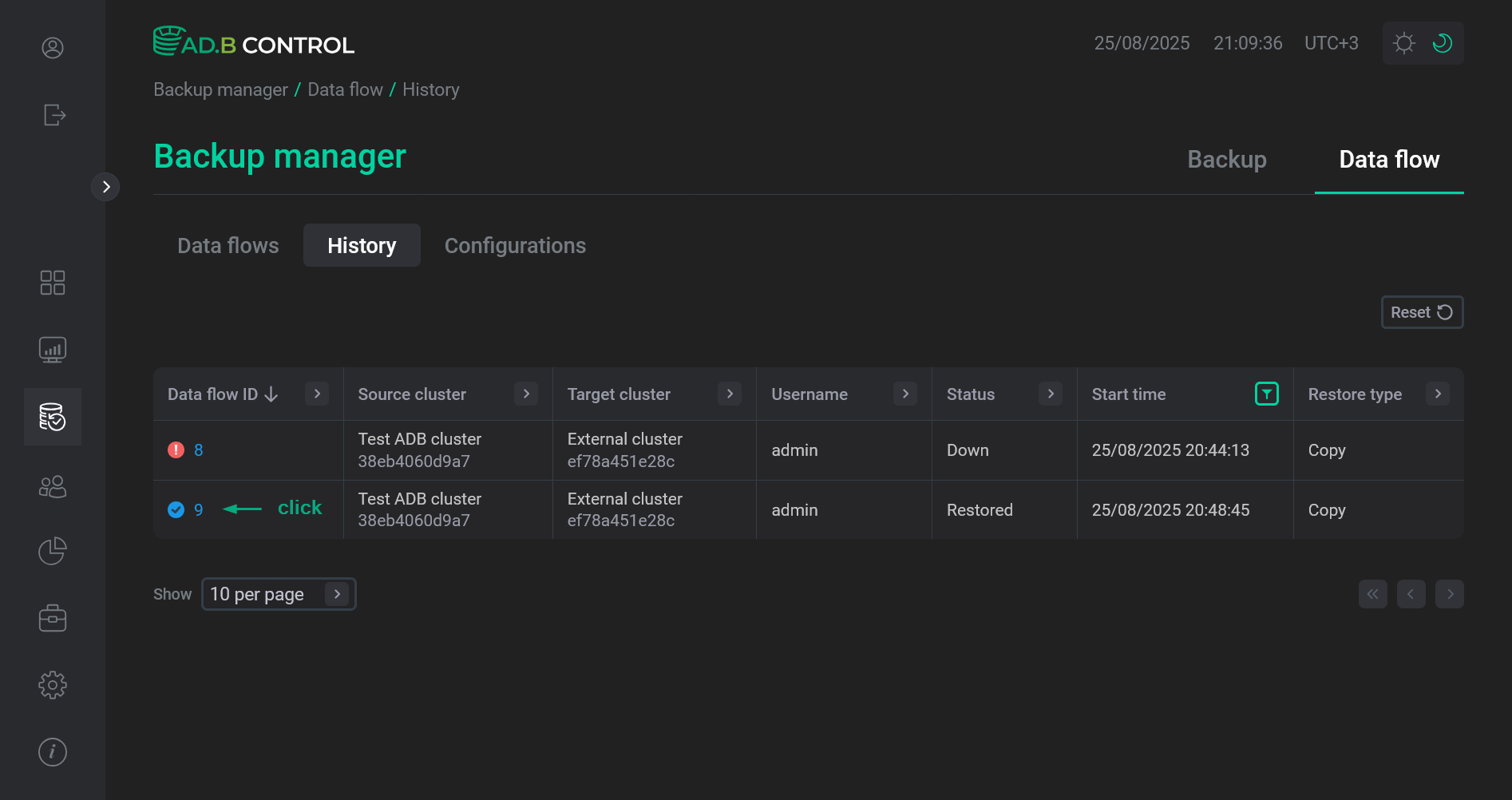Open the users management icon

click(x=52, y=486)
